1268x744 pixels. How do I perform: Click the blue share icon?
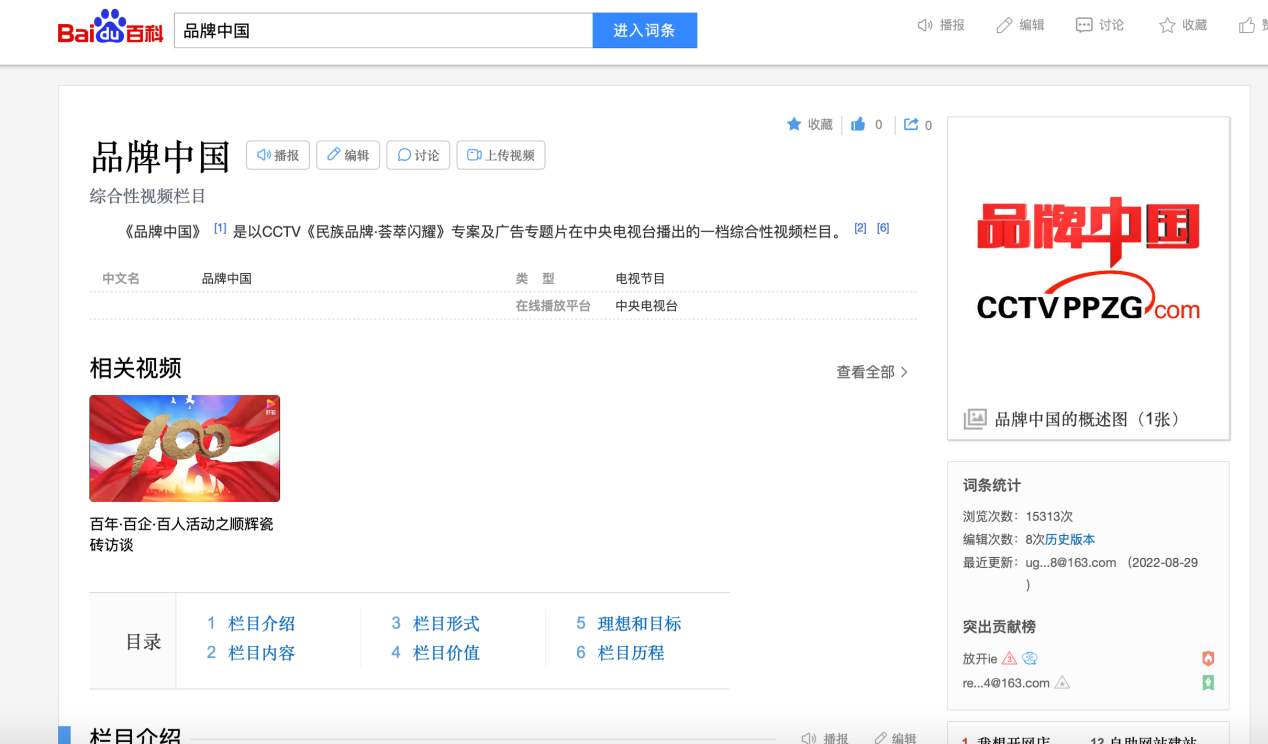pyautogui.click(x=911, y=124)
